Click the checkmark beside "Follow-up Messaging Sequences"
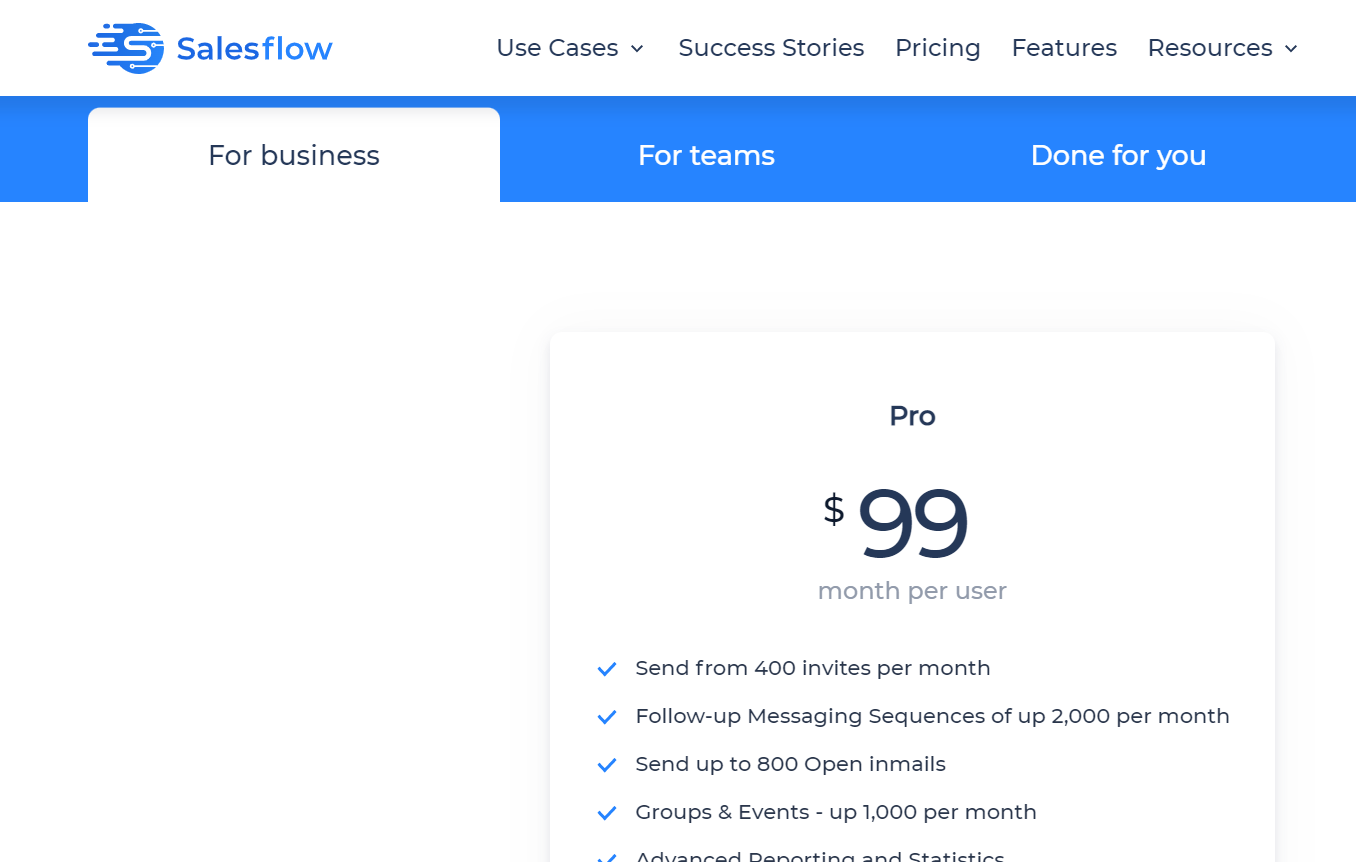The image size is (1356, 862). point(607,717)
